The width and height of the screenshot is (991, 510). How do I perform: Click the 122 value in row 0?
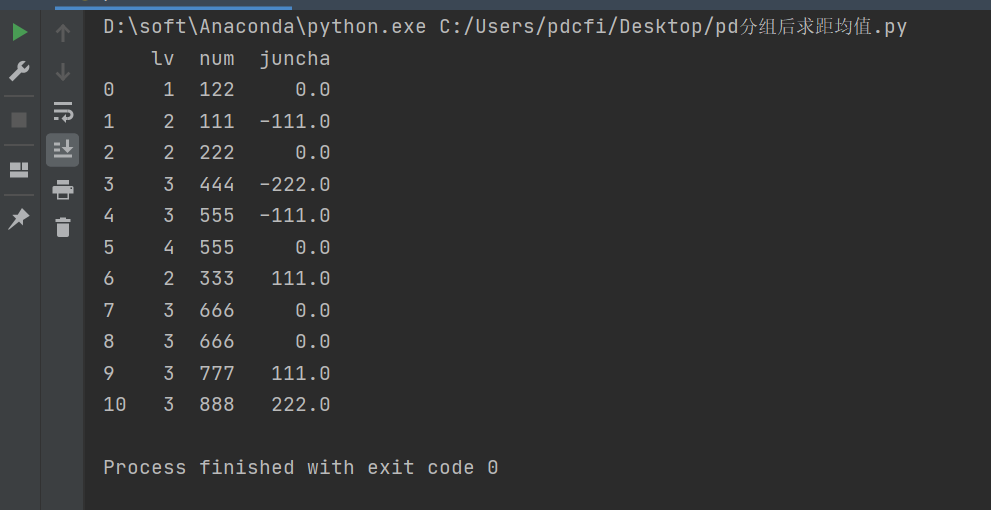[x=217, y=90]
